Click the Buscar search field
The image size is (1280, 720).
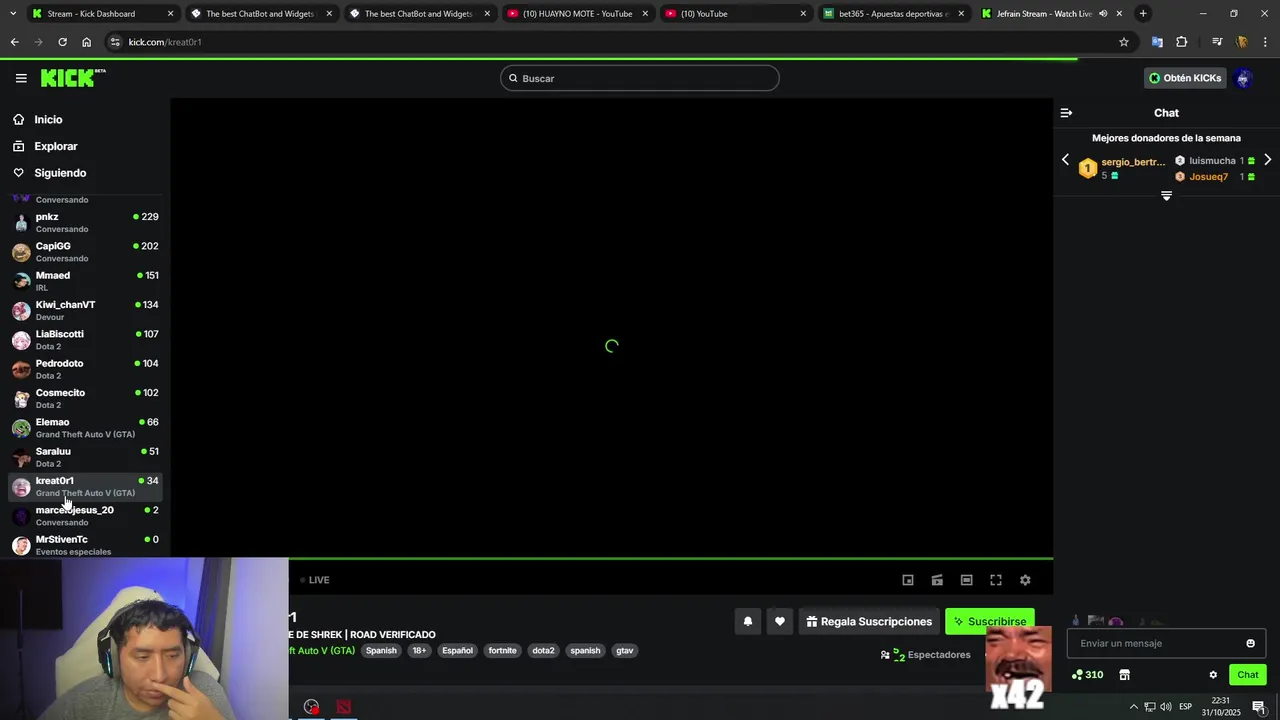640,78
